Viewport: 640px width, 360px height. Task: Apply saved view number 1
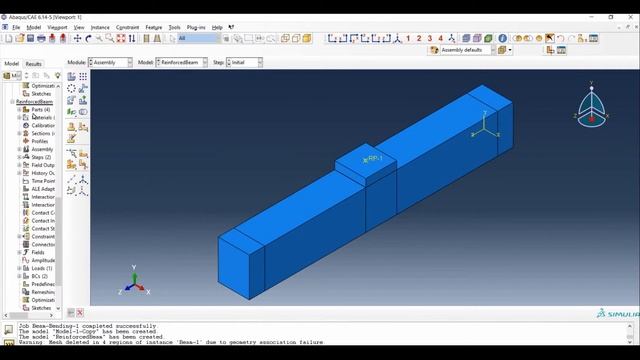408,38
